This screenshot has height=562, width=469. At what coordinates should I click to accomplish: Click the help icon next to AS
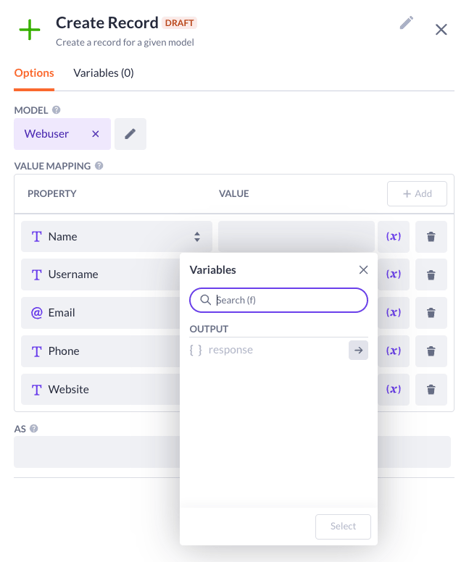point(34,428)
